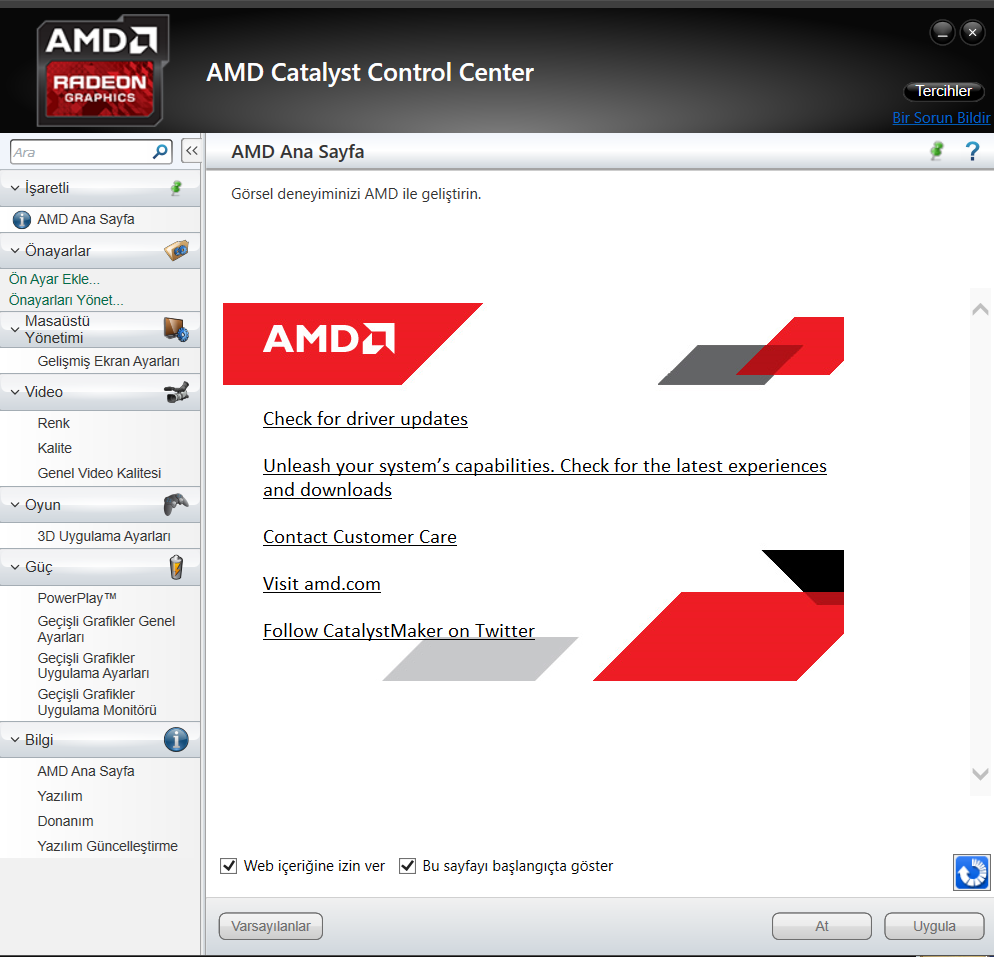Click scroll down arrow in content pane
Image resolution: width=994 pixels, height=957 pixels.
coord(980,774)
